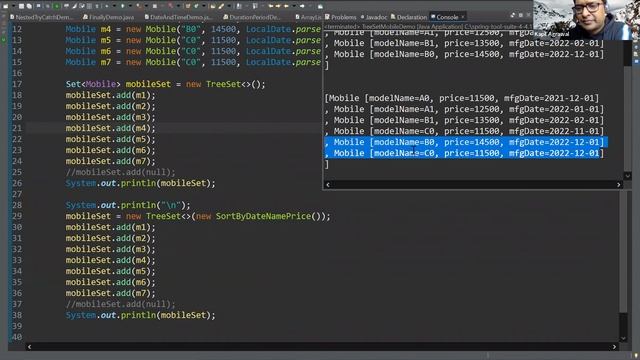The width and height of the screenshot is (640, 360).
Task: Click the Save icon in the toolbar
Action: pos(21,6)
